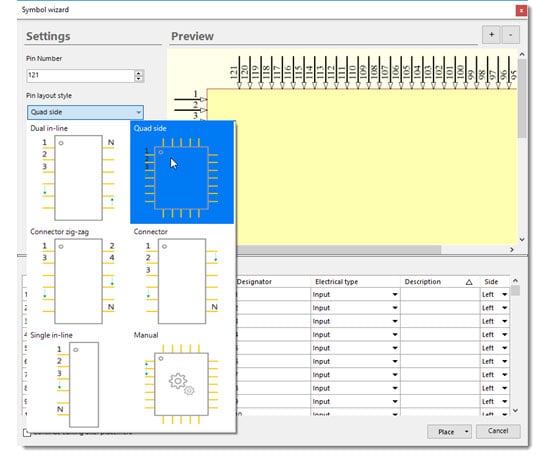This screenshot has width=555, height=455.
Task: Select the Connector layout thumbnail
Action: pos(182,276)
